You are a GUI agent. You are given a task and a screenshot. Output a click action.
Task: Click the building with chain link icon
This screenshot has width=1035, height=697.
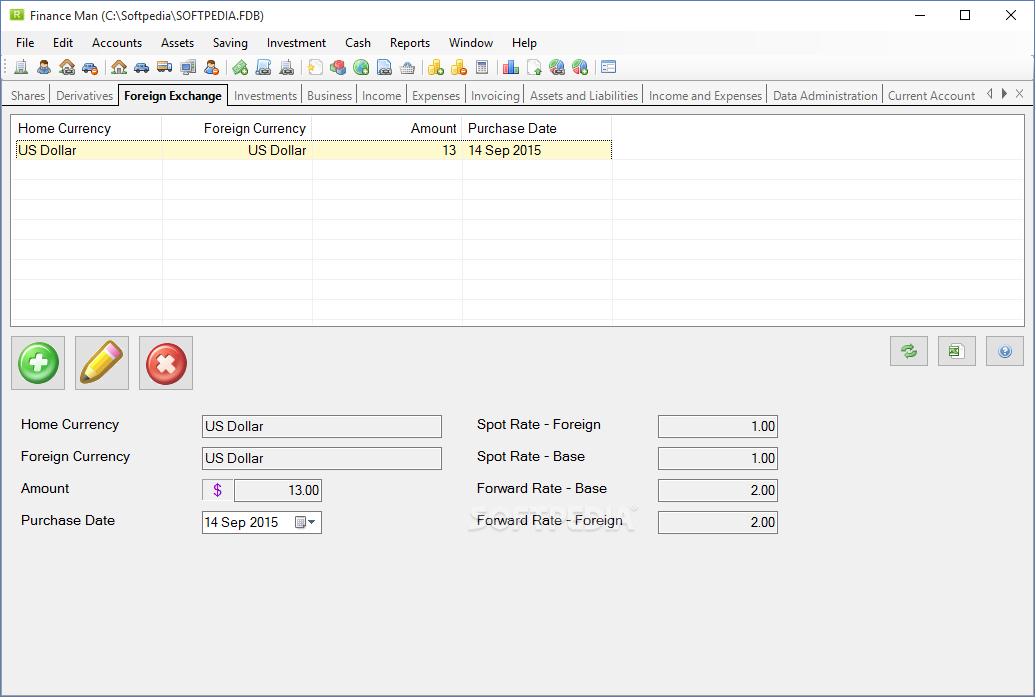click(x=286, y=67)
